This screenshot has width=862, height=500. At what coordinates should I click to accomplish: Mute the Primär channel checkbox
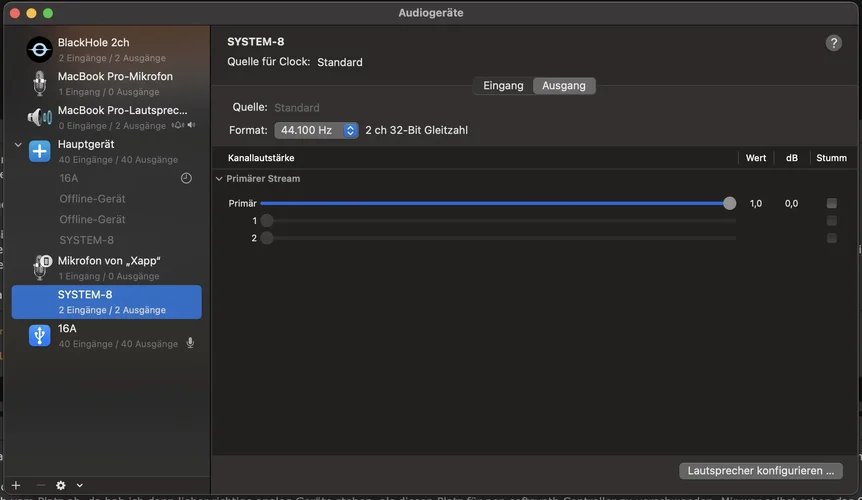pos(831,203)
